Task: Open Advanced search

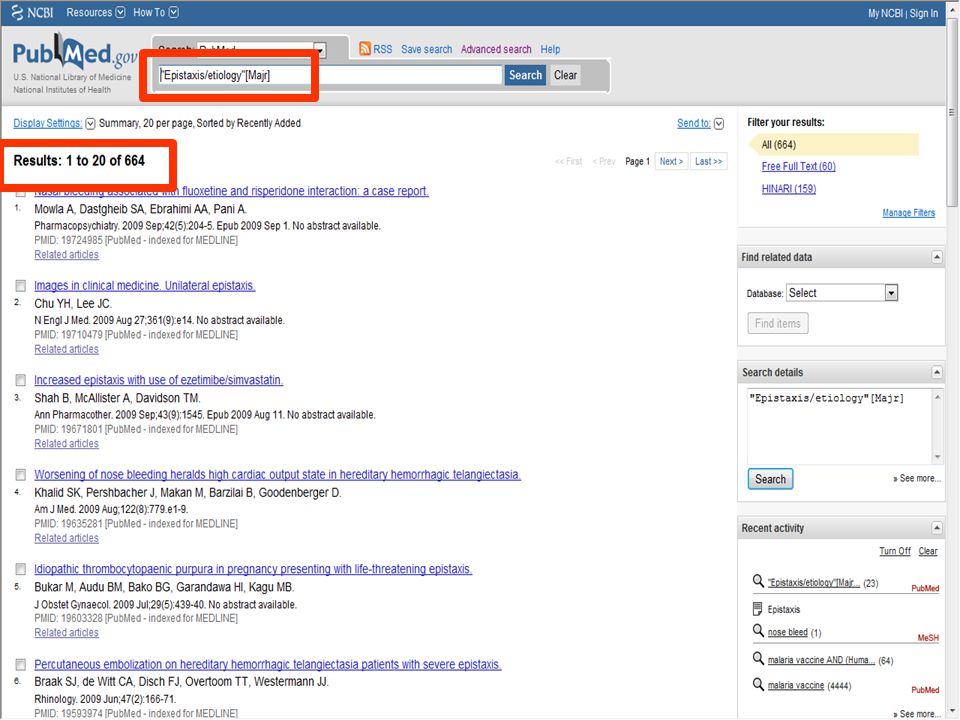Action: [x=496, y=49]
